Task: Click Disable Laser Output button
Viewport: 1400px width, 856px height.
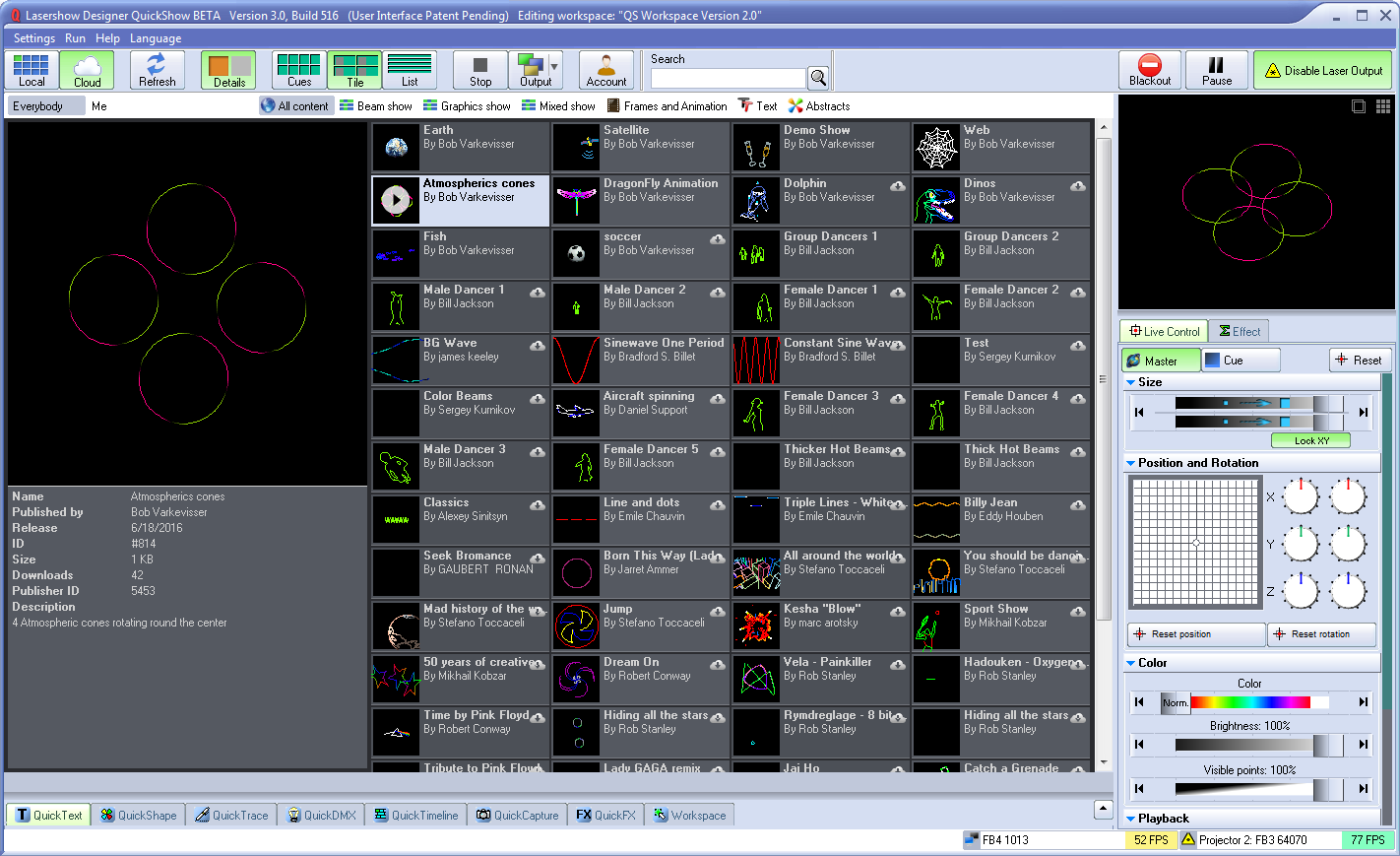Action: pos(1323,71)
